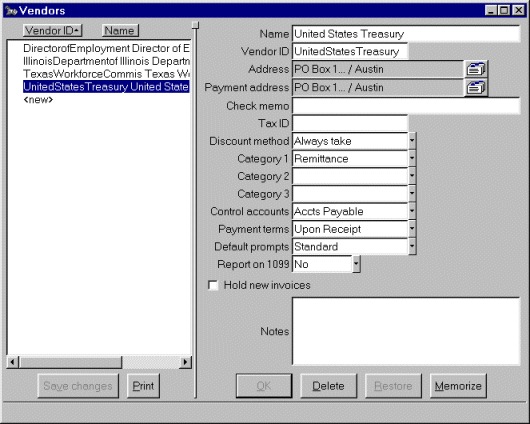
Task: Select IllinoisDepartmentof vendor in the list
Action: 106,61
